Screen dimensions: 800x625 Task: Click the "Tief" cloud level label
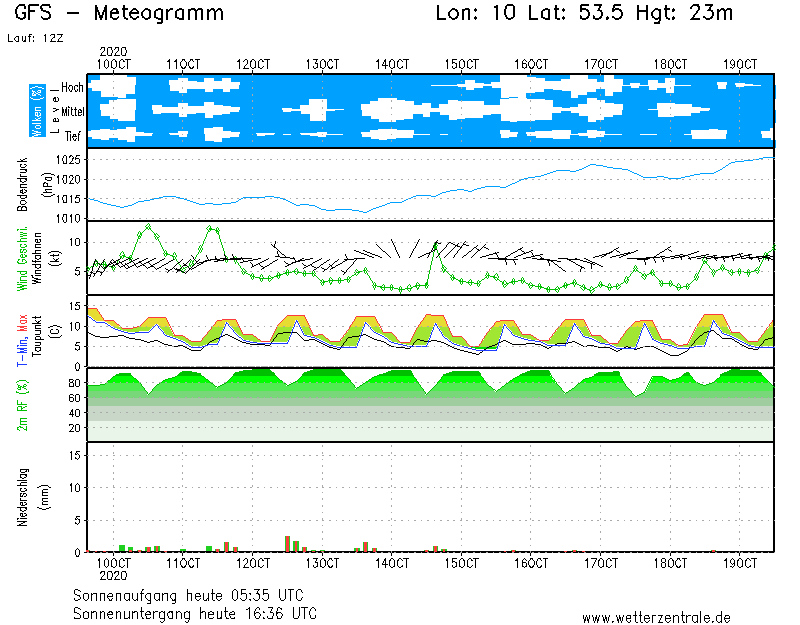pyautogui.click(x=73, y=136)
